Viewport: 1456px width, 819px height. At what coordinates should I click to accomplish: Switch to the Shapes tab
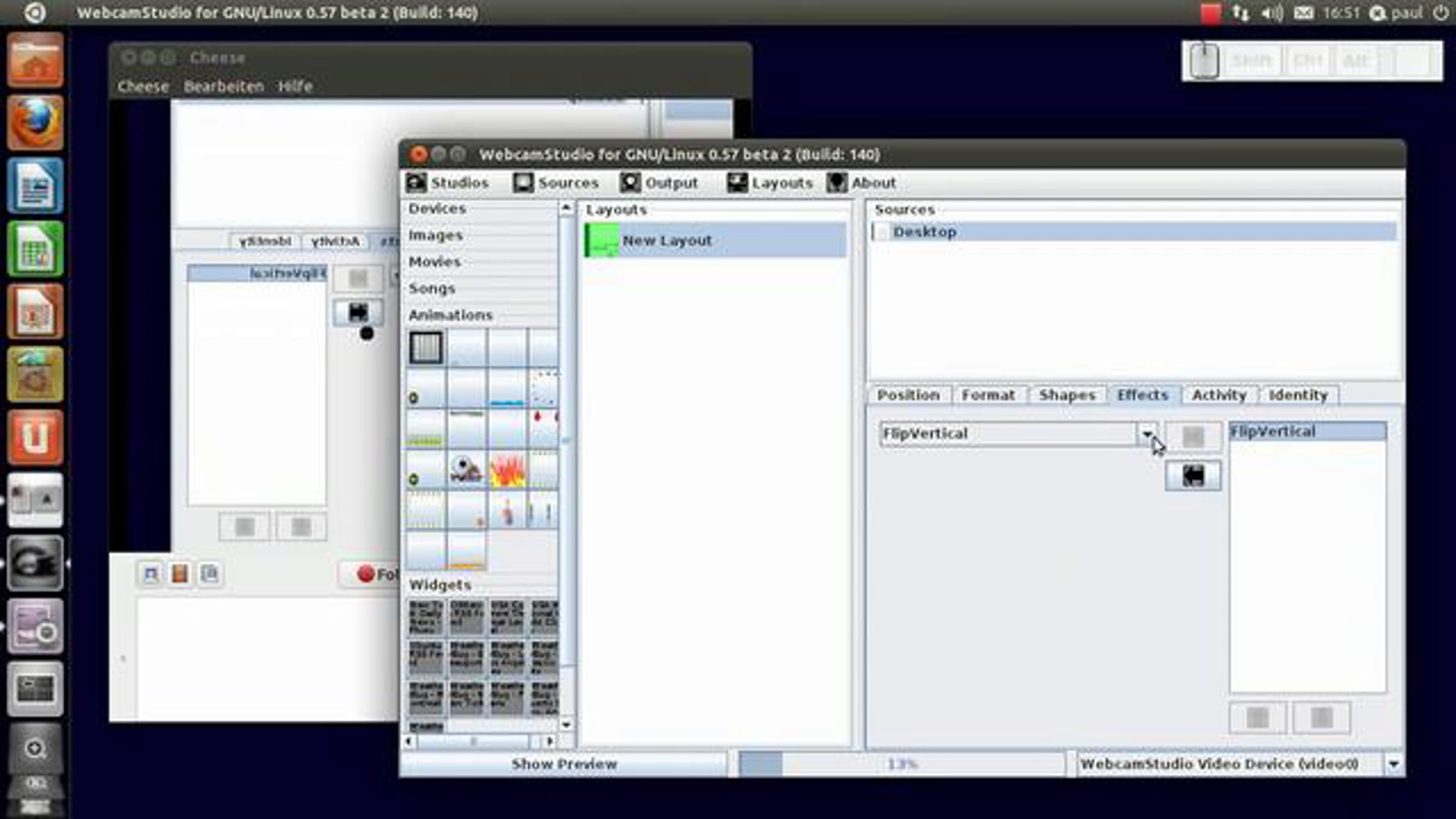click(x=1067, y=395)
